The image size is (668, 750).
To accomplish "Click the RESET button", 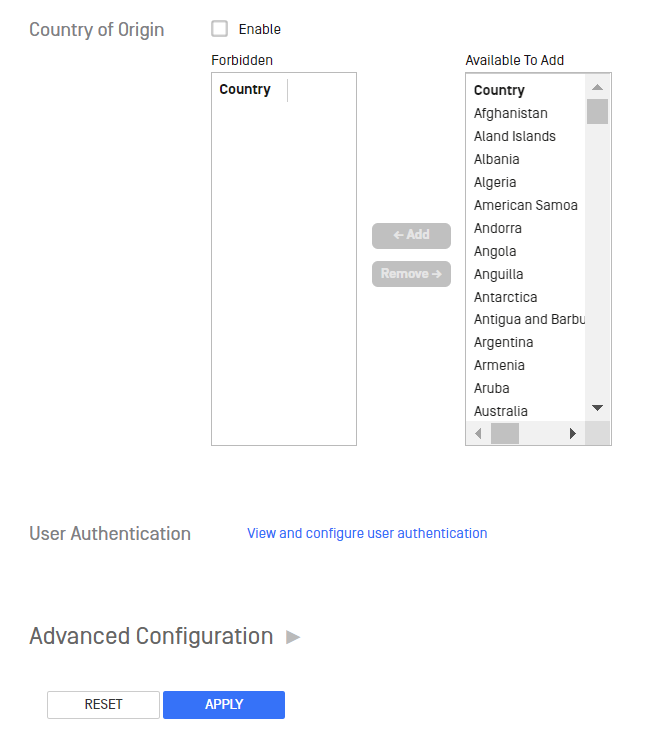I will (103, 705).
